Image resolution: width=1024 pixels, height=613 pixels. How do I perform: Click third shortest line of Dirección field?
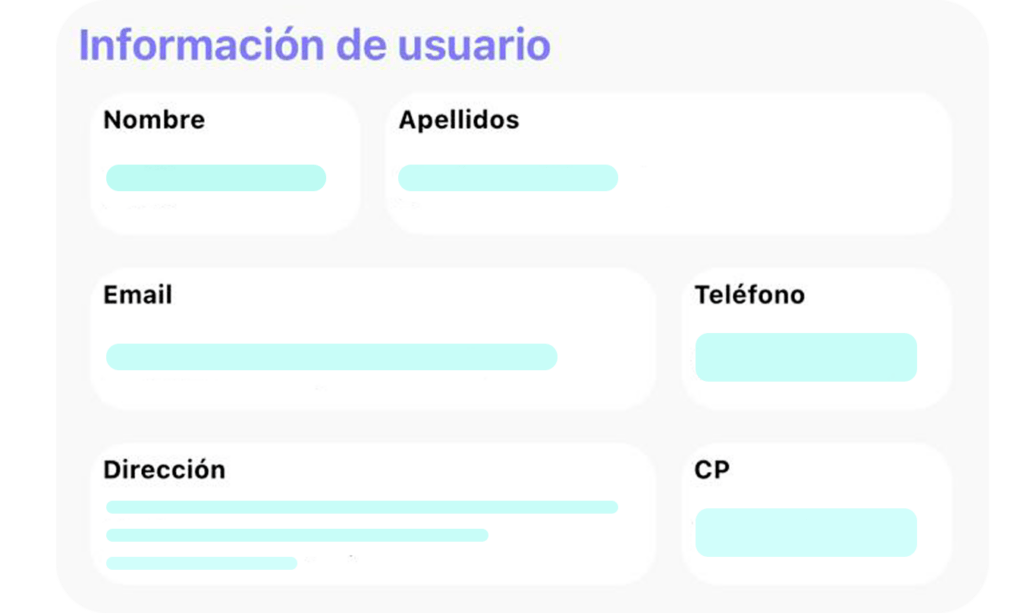[202, 563]
